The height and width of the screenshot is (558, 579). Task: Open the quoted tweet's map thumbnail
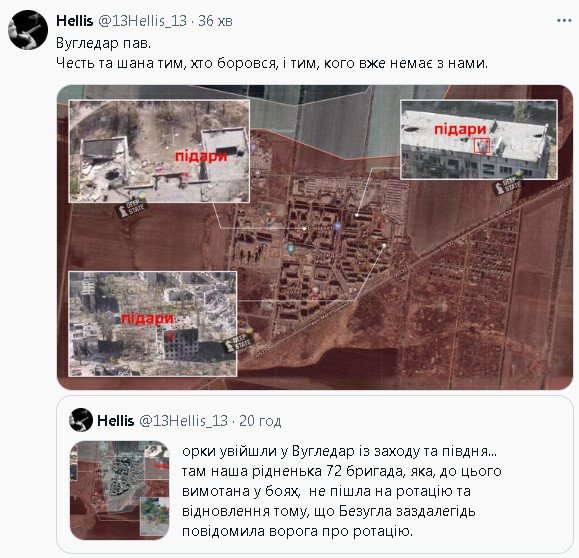[119, 490]
